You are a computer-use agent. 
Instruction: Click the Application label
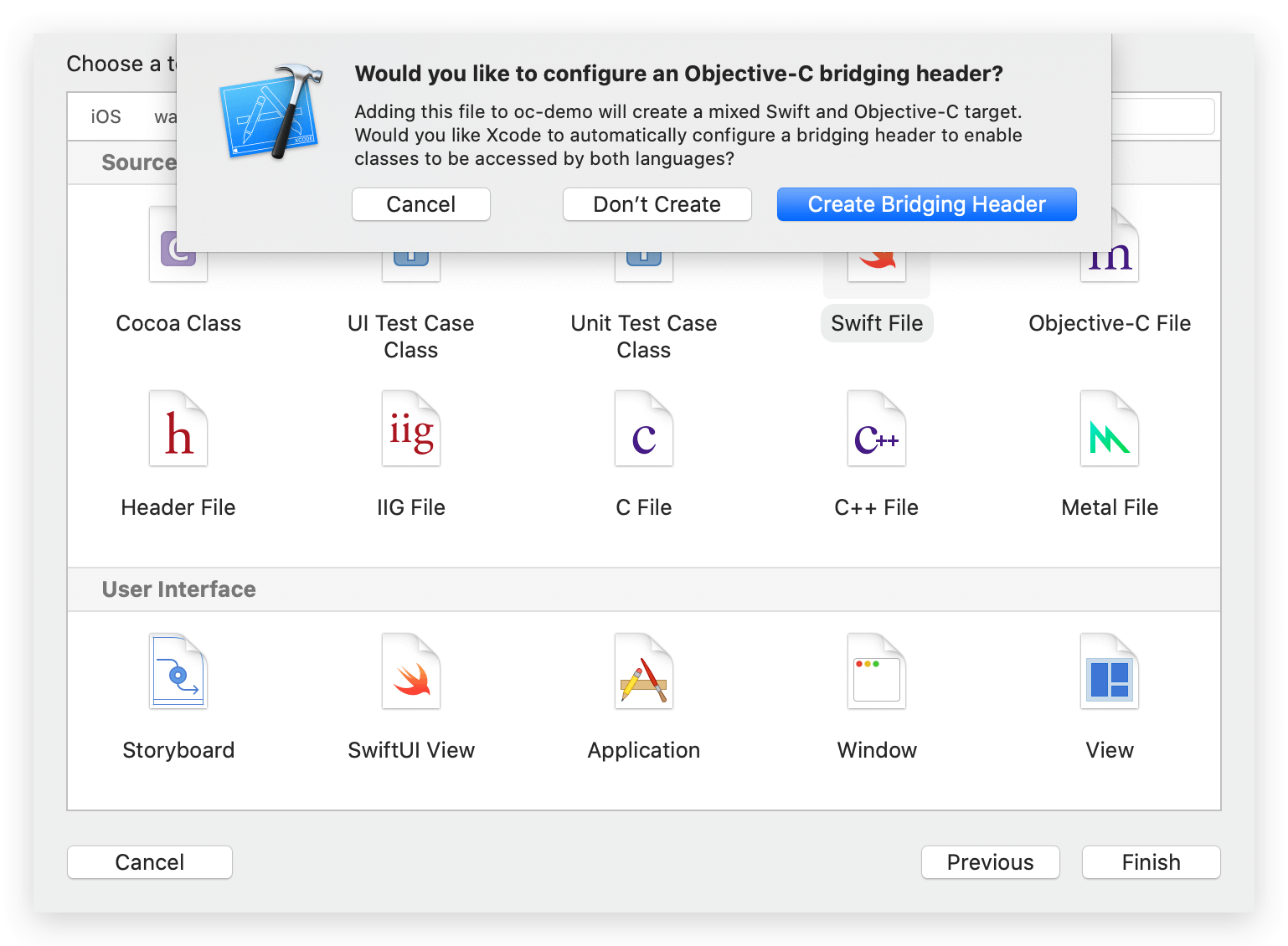pyautogui.click(x=644, y=750)
